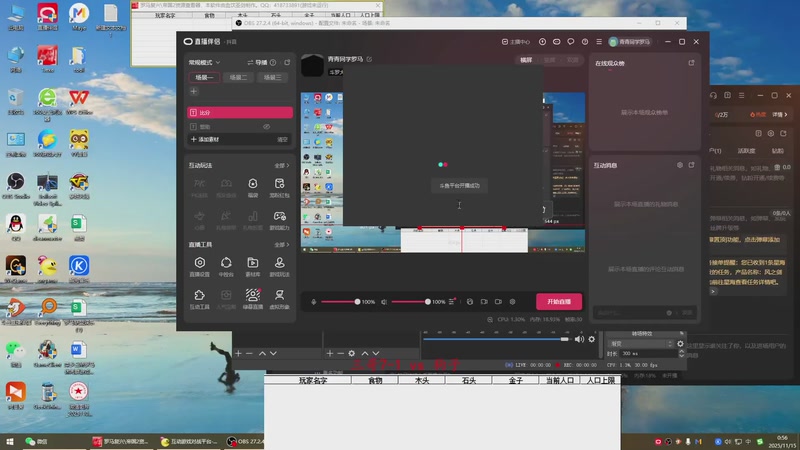This screenshot has width=800, height=450.
Task: Open the 游戏能力 gamepad icon
Action: point(279,219)
